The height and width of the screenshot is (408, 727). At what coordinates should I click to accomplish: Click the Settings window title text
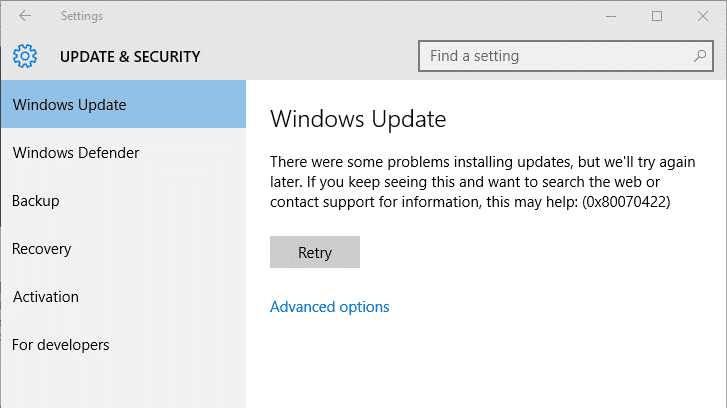(x=82, y=16)
